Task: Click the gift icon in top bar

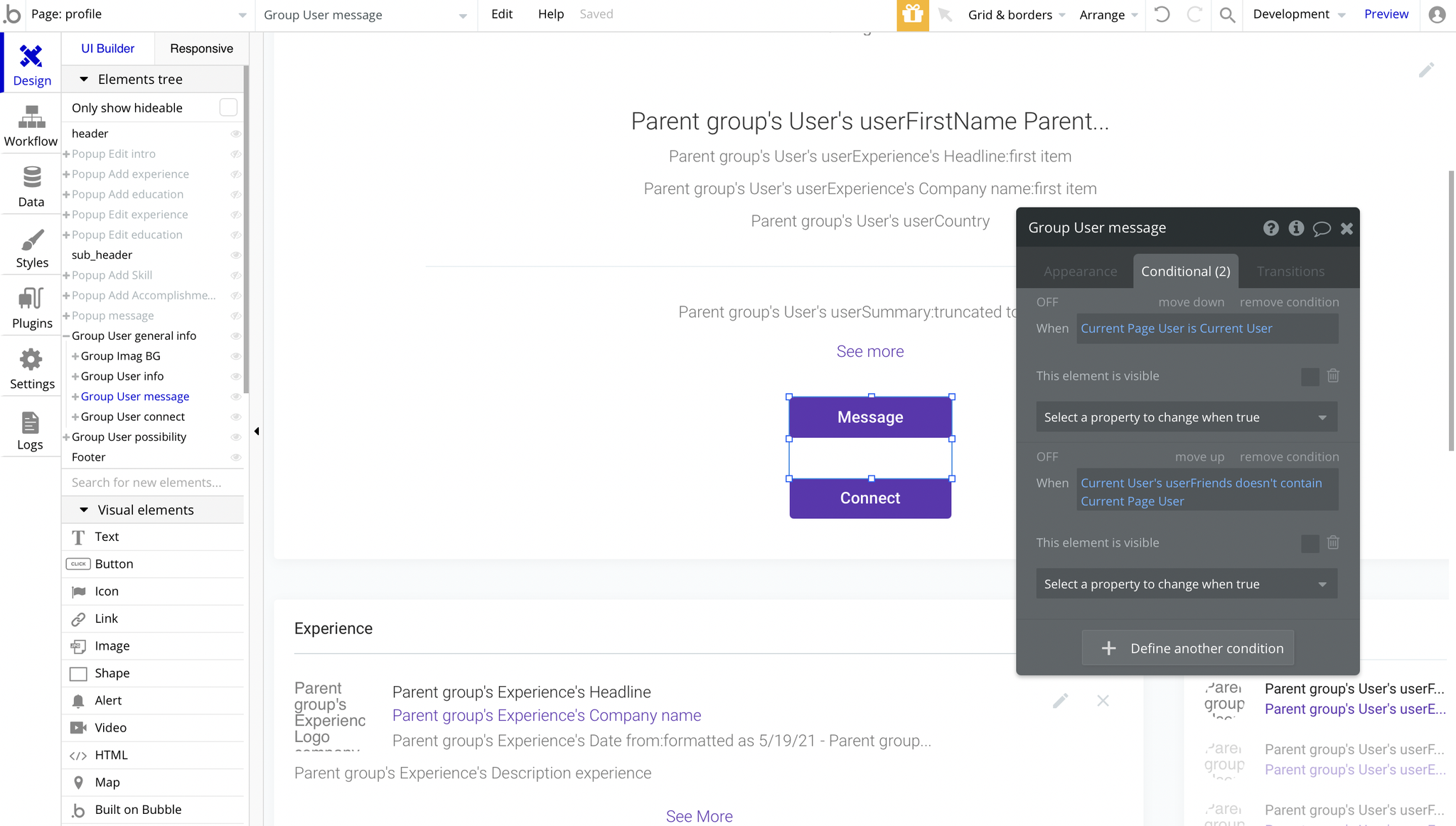Action: 912,15
